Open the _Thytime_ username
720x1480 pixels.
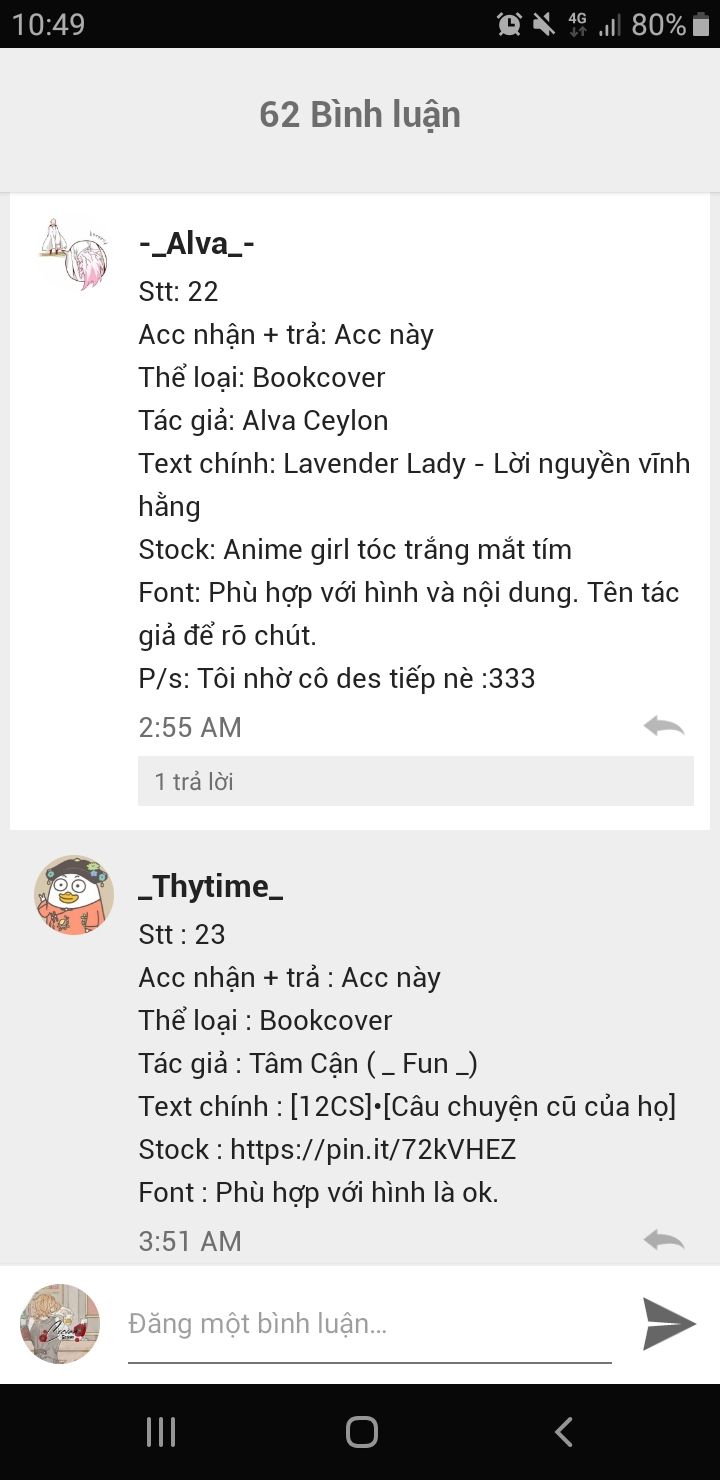(x=211, y=886)
